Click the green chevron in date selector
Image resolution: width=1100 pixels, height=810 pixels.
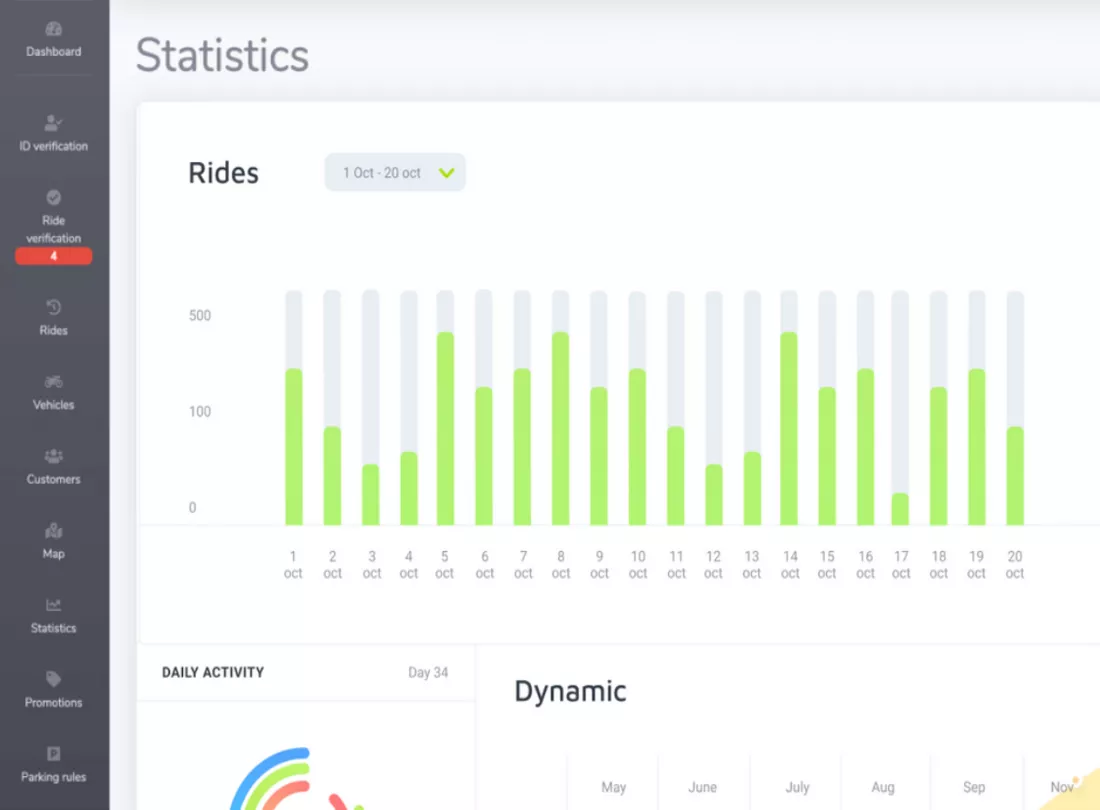tap(446, 173)
